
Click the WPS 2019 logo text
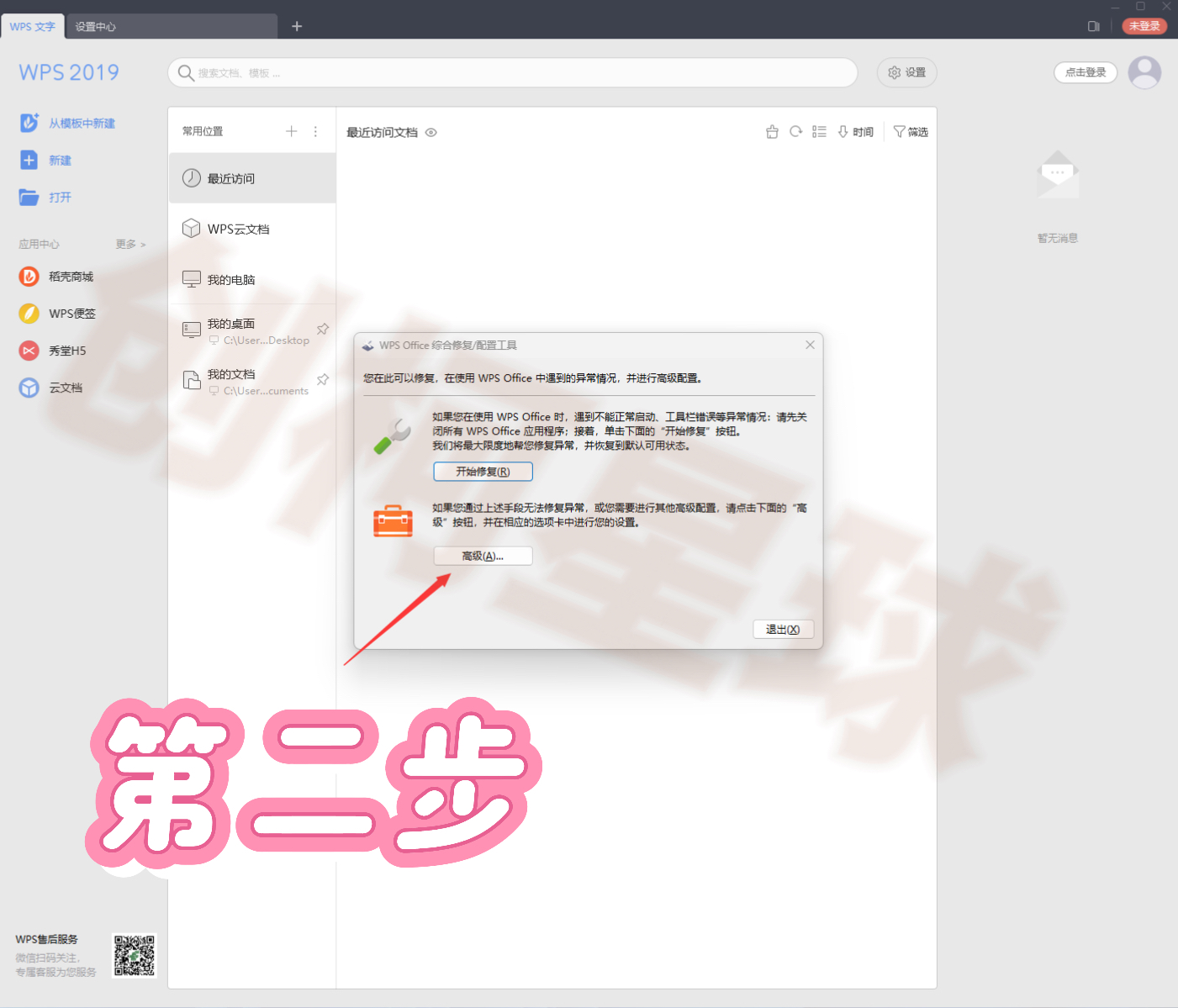69,72
